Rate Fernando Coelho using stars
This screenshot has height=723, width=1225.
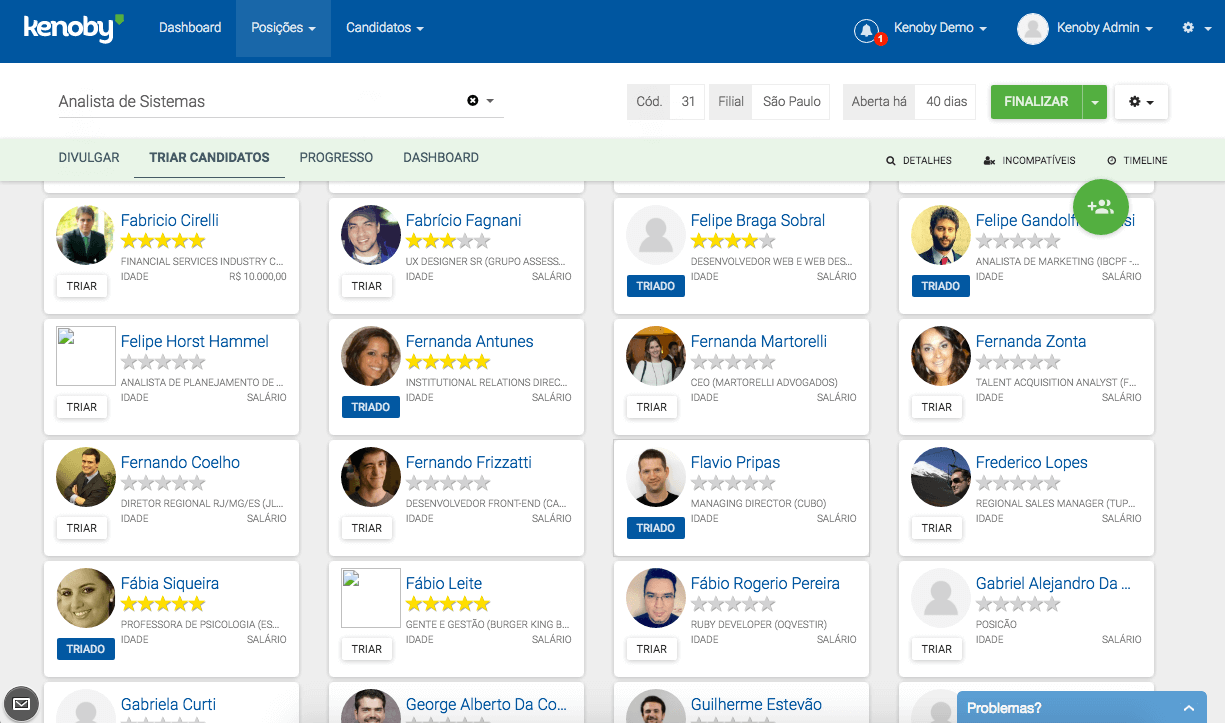[x=163, y=483]
